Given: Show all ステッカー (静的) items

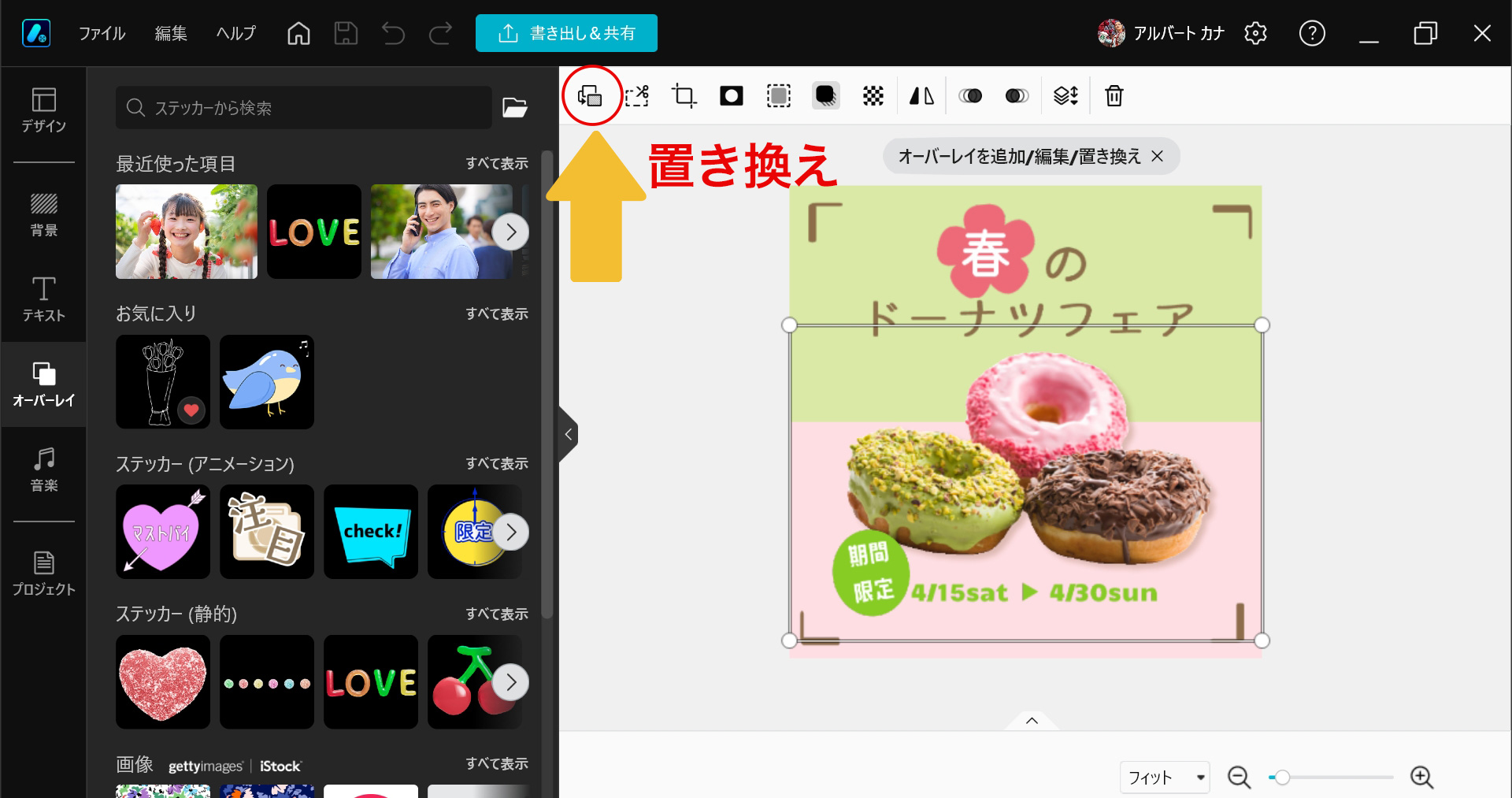Looking at the screenshot, I should 496,614.
